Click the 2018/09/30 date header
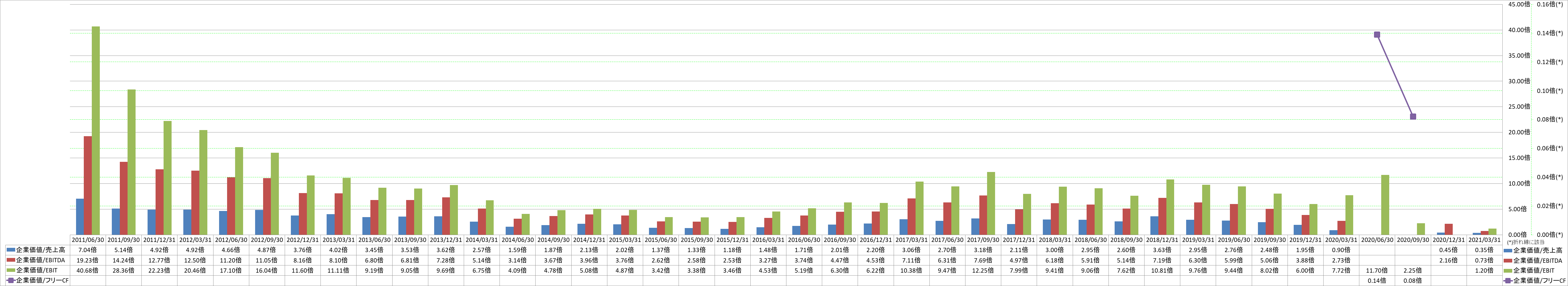Viewport: 1568px width, 286px height. point(1127,240)
